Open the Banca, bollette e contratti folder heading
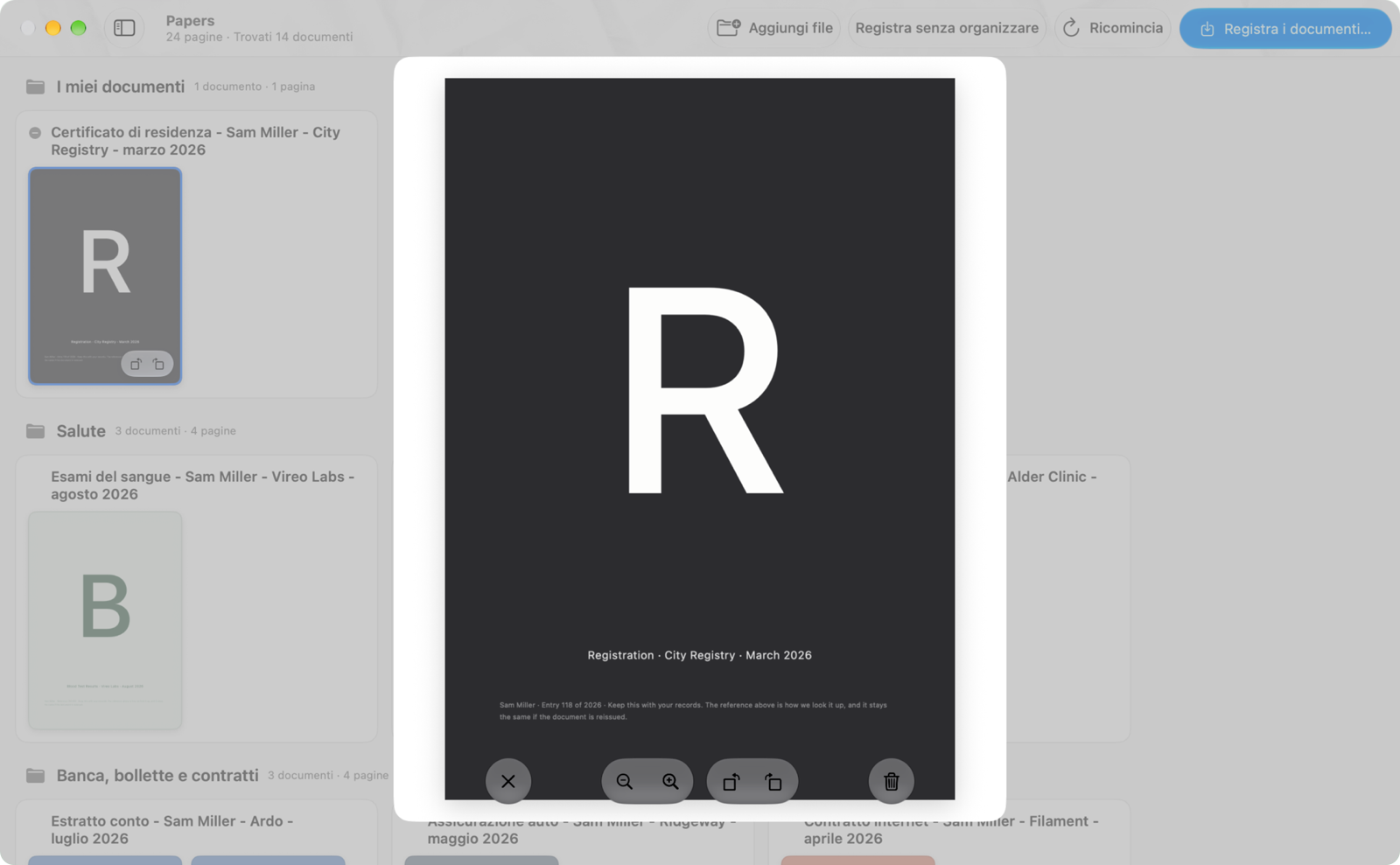The height and width of the screenshot is (865, 1400). tap(157, 776)
